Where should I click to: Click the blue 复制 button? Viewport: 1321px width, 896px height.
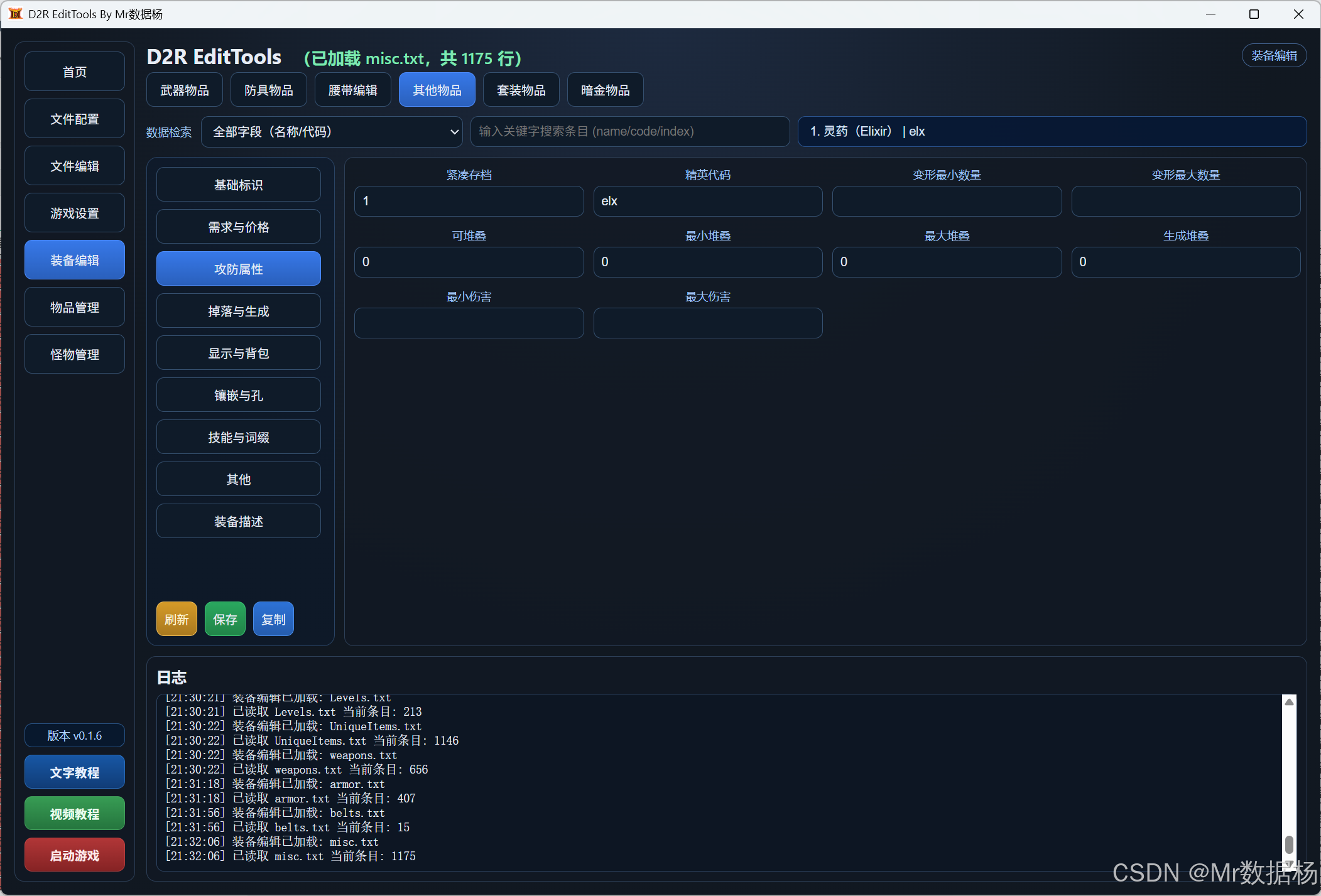tap(273, 620)
